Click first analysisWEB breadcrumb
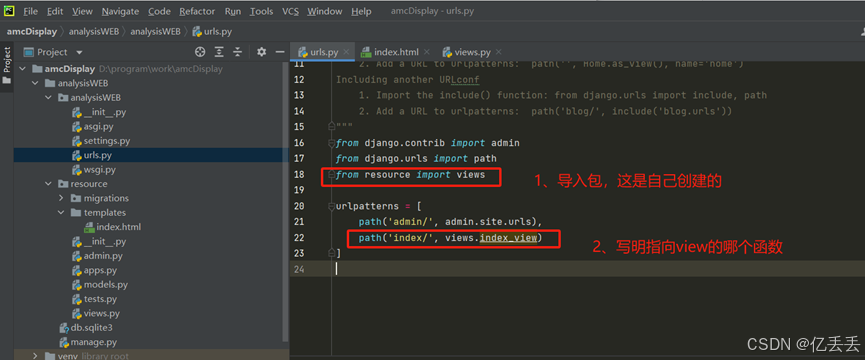Viewport: 865px width, 360px height. (x=93, y=31)
